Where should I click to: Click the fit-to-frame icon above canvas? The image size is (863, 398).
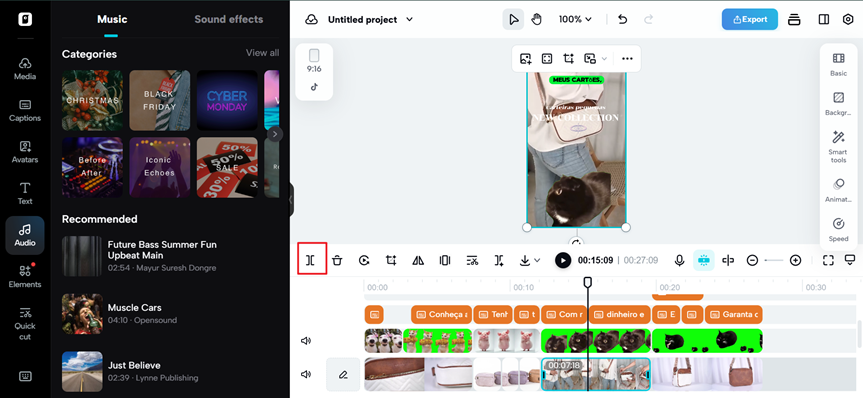[547, 58]
